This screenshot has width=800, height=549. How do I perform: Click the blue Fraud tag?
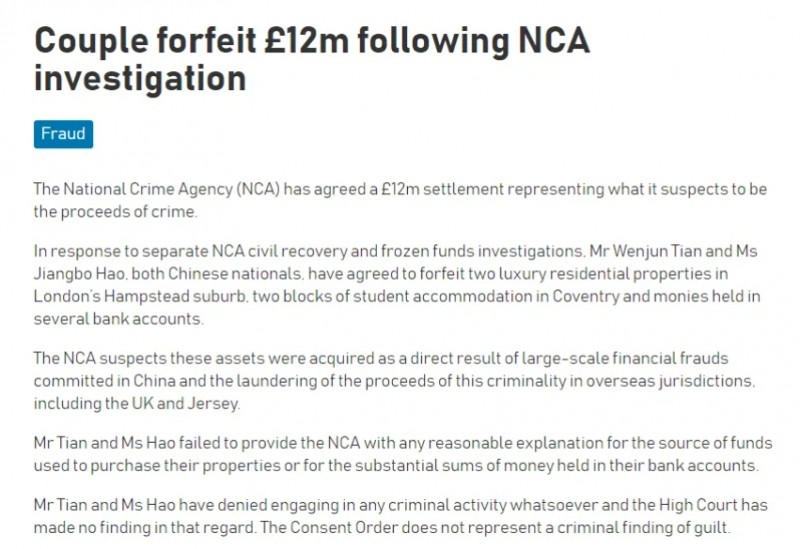pos(63,133)
